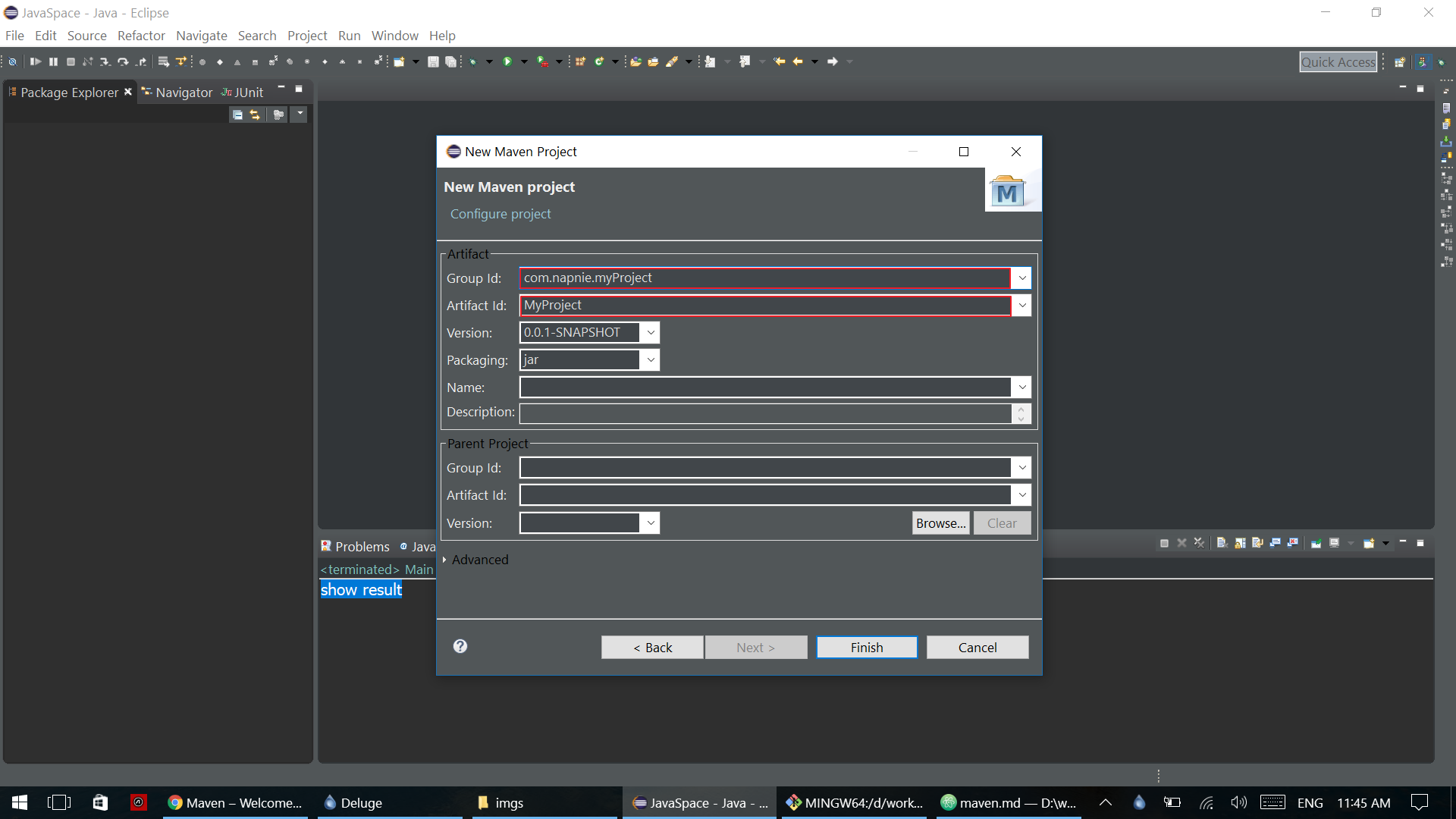
Task: Click the Run Last Tool icon with red toolbox
Action: pos(542,61)
